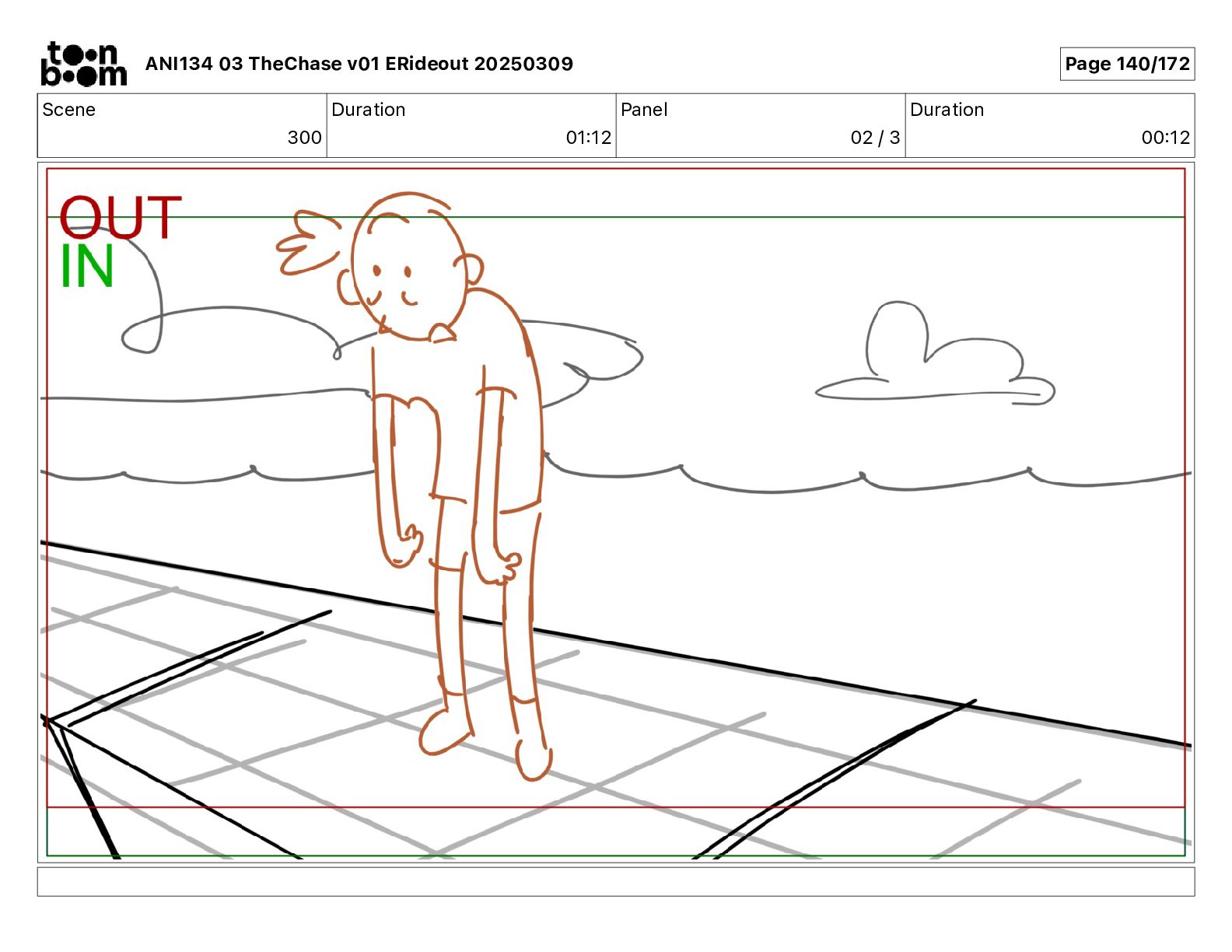This screenshot has width=1232, height=952.
Task: Select the scene duration value '01:12'
Action: click(589, 138)
